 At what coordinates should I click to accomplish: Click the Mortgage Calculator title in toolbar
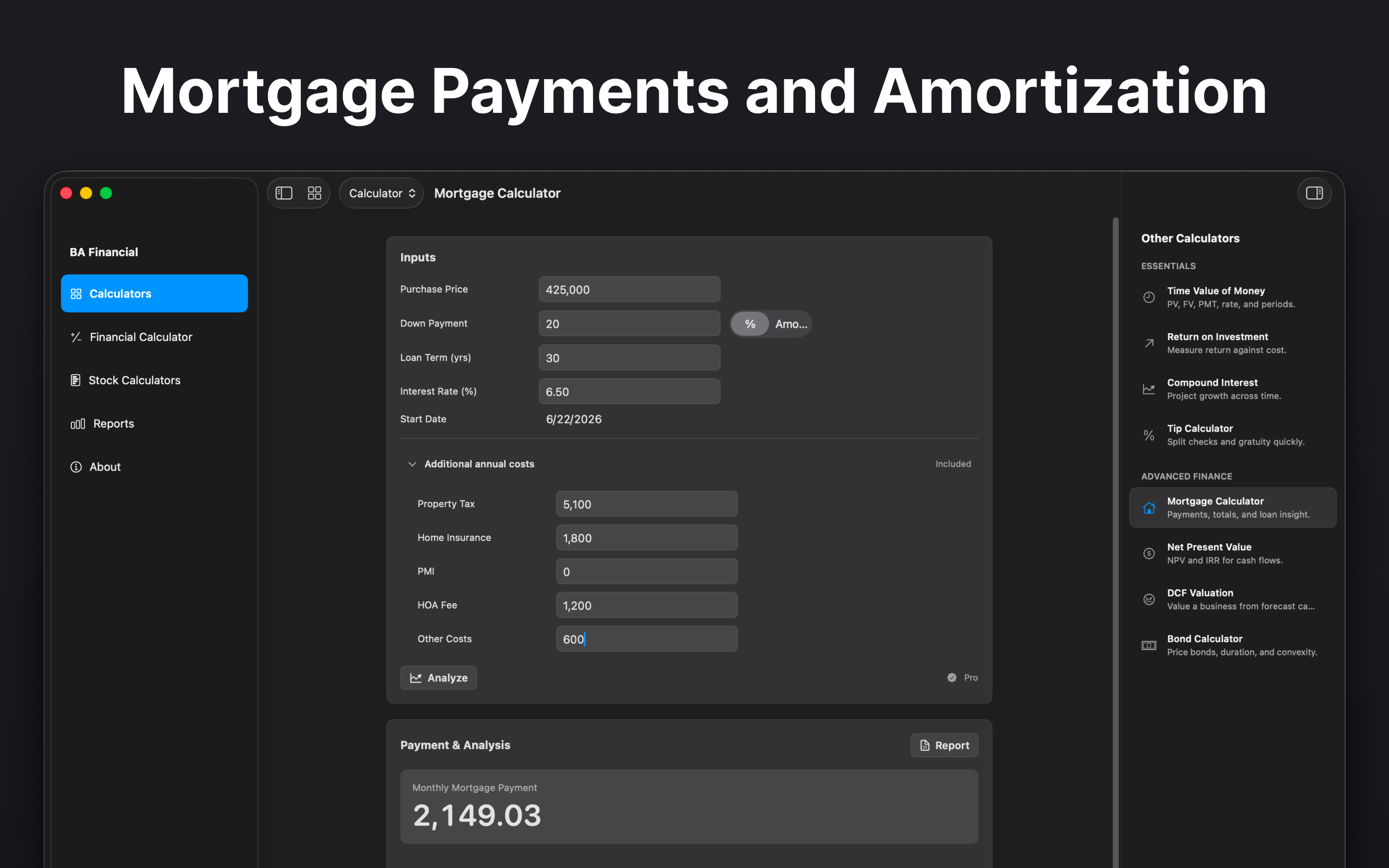point(497,193)
